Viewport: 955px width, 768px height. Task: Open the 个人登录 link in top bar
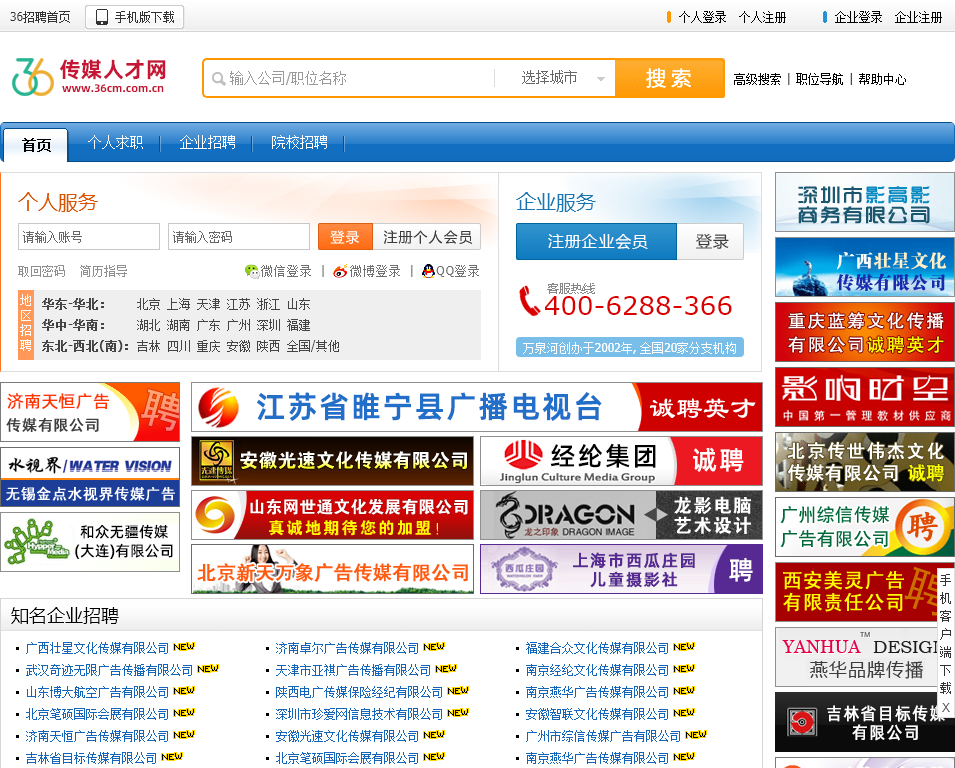[702, 17]
